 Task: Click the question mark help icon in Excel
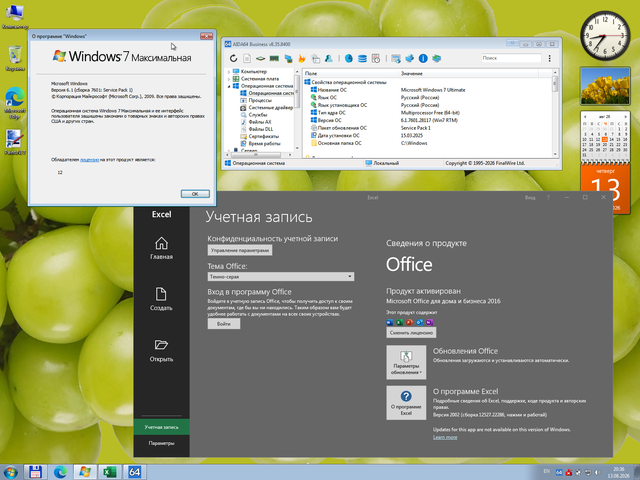(548, 198)
